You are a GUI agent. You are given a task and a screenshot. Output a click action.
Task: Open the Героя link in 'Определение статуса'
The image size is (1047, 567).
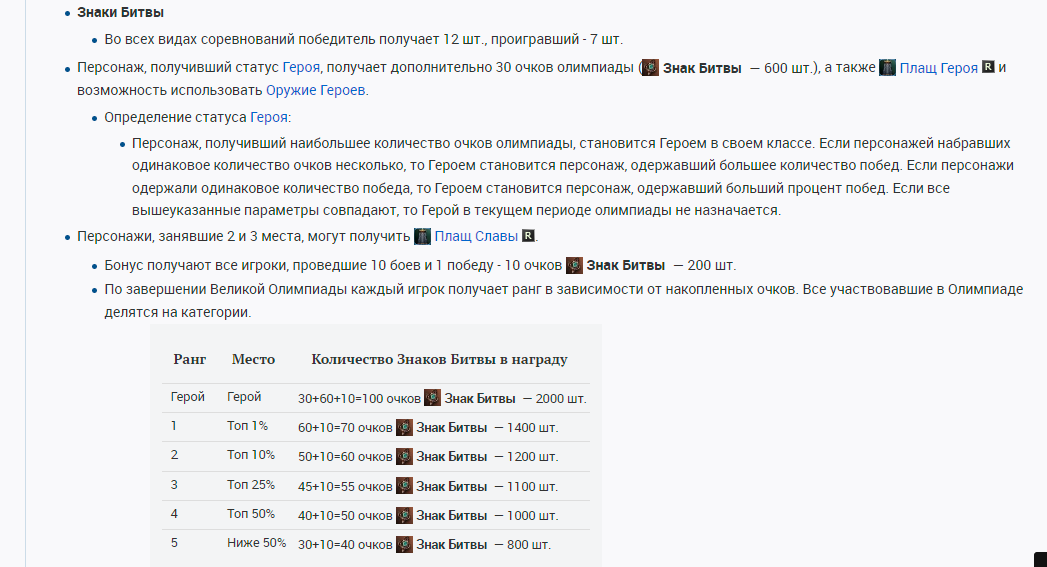pyautogui.click(x=269, y=117)
